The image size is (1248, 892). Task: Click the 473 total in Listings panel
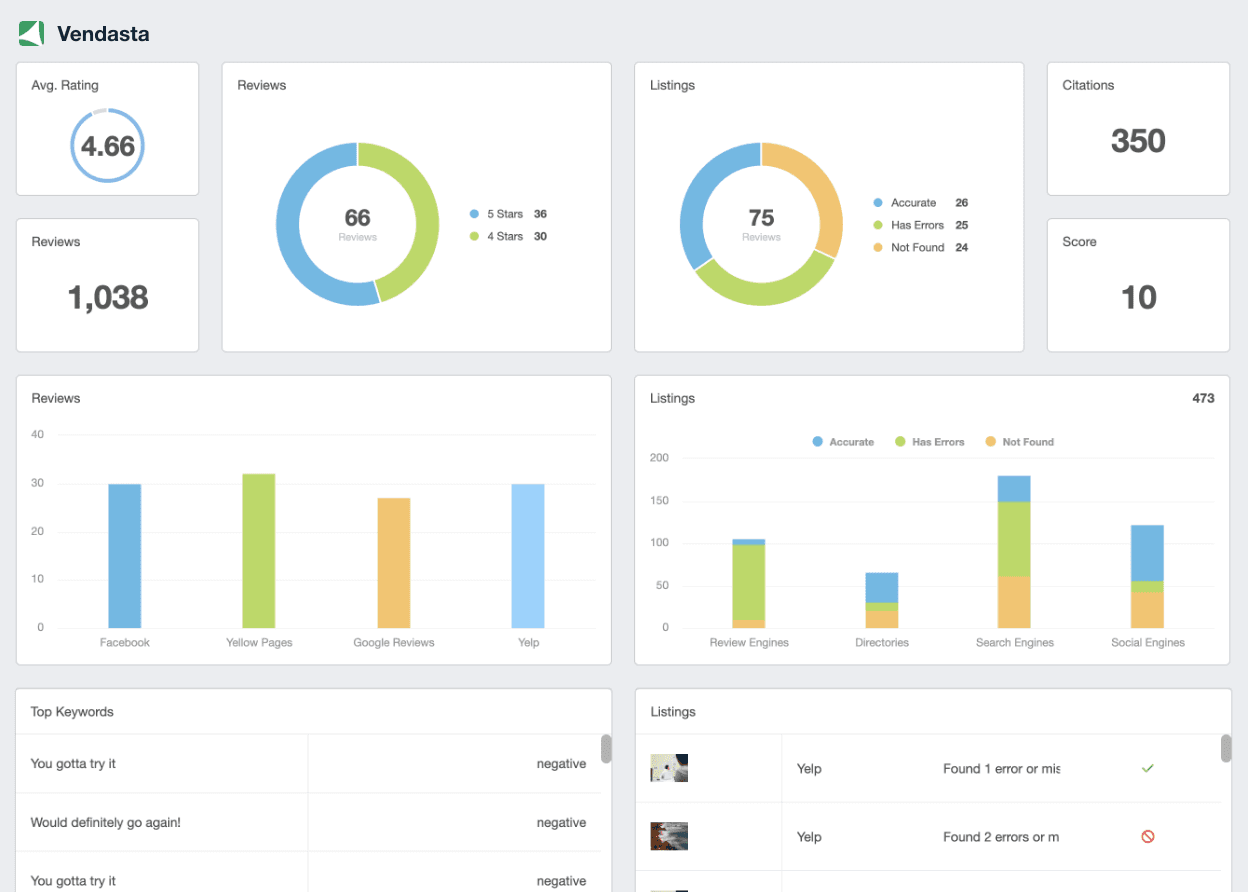point(1203,398)
